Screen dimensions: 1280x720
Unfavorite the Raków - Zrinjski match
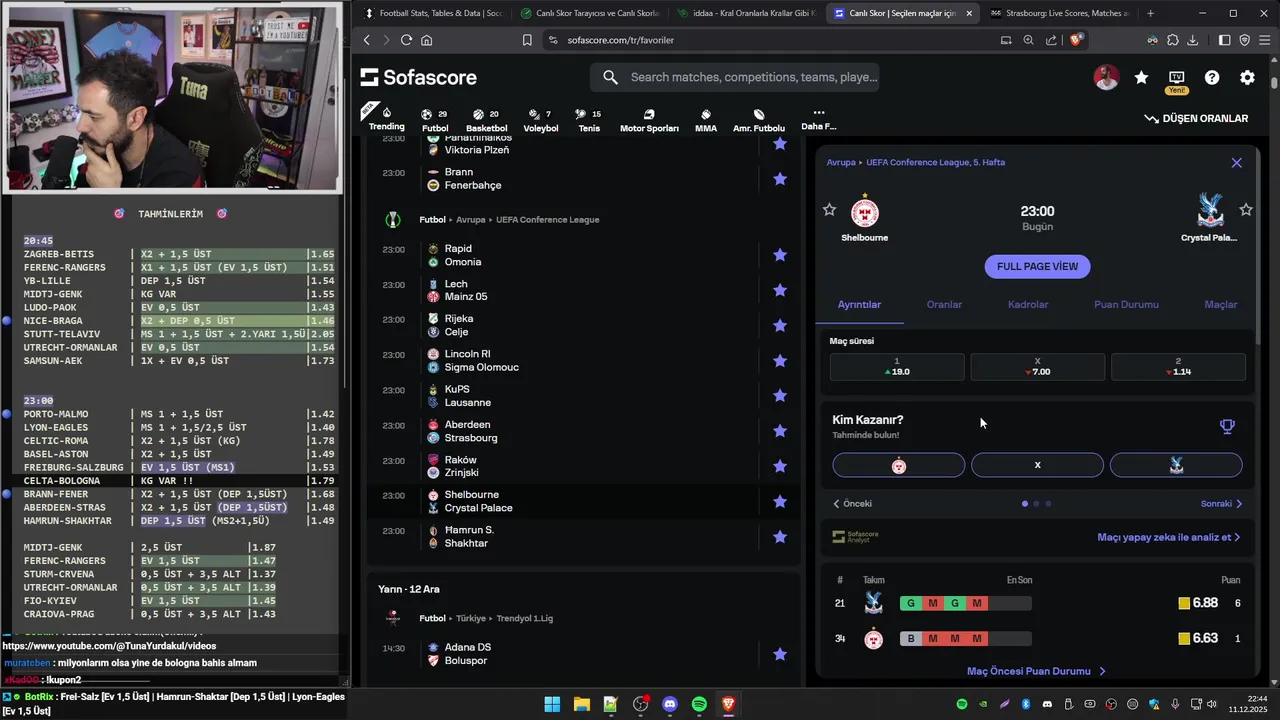coord(780,466)
